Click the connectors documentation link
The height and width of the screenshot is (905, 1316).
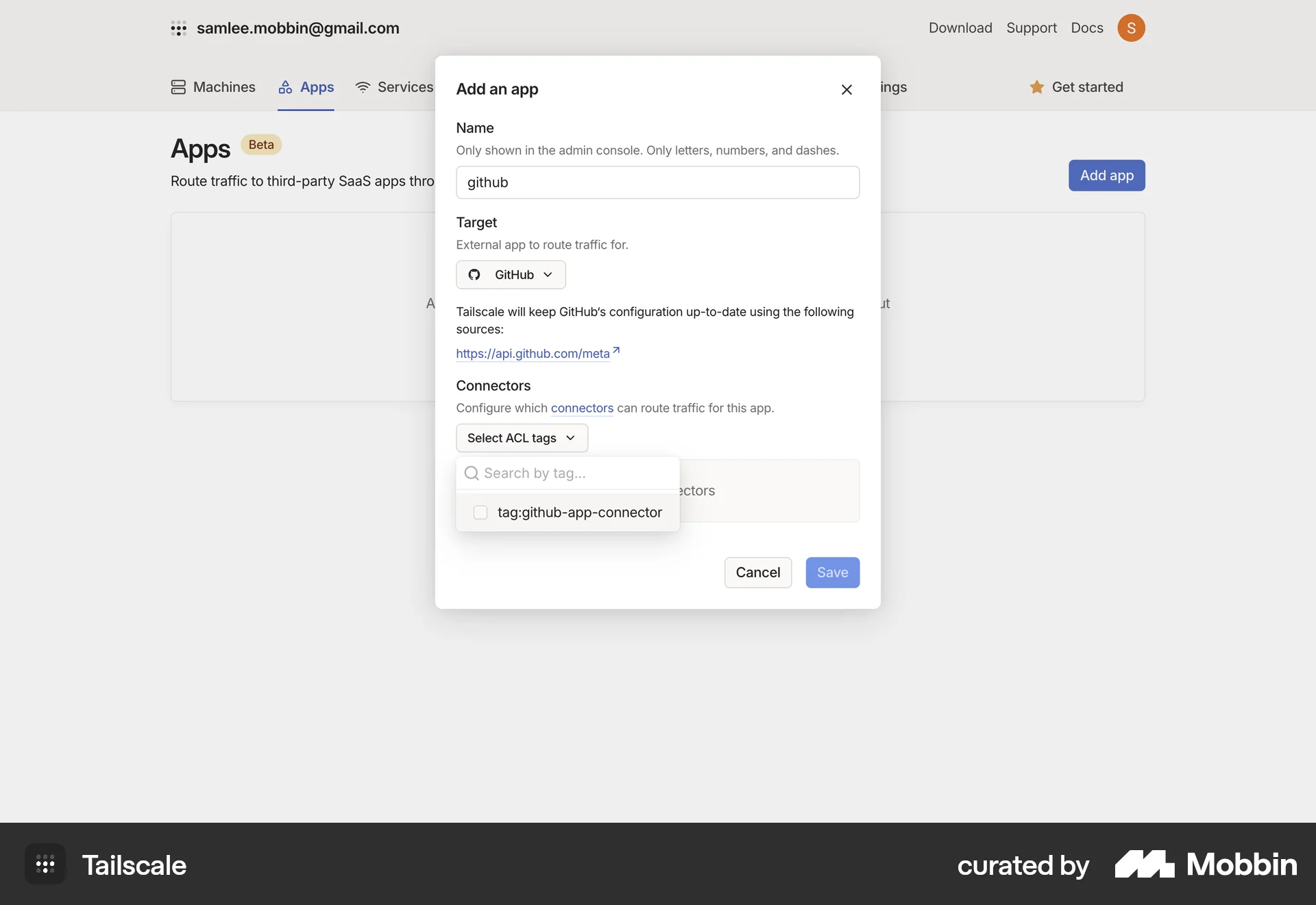click(x=581, y=408)
